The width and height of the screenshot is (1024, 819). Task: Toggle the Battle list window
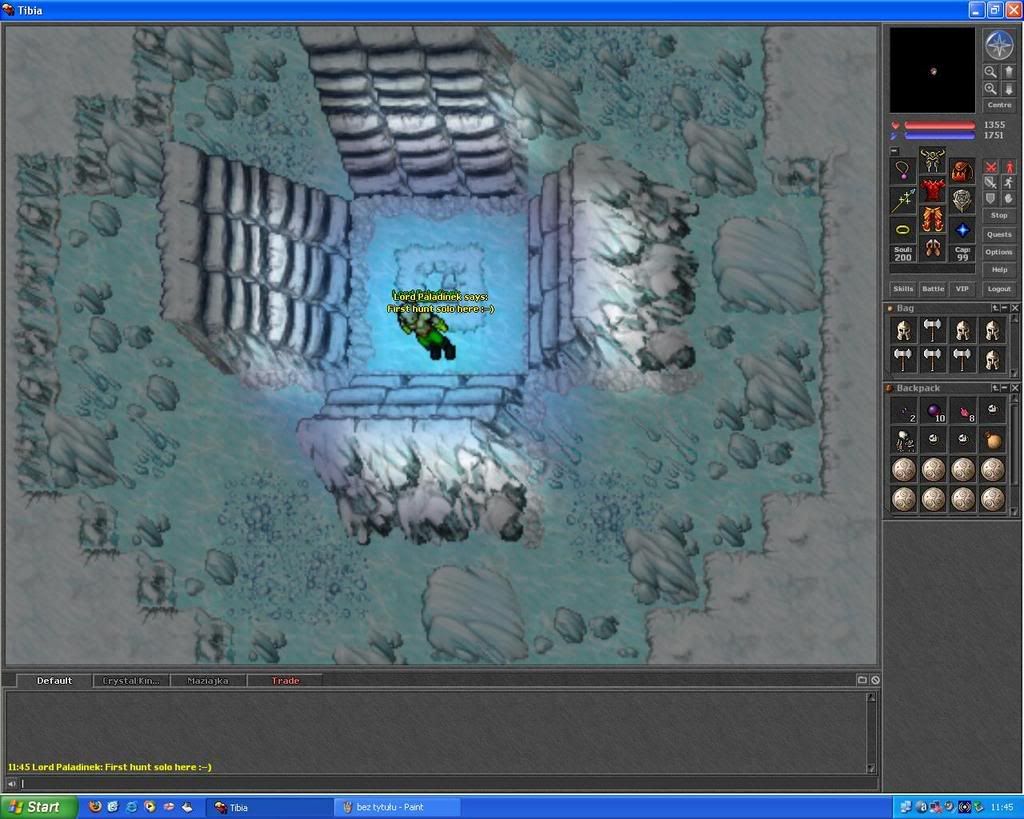click(933, 289)
